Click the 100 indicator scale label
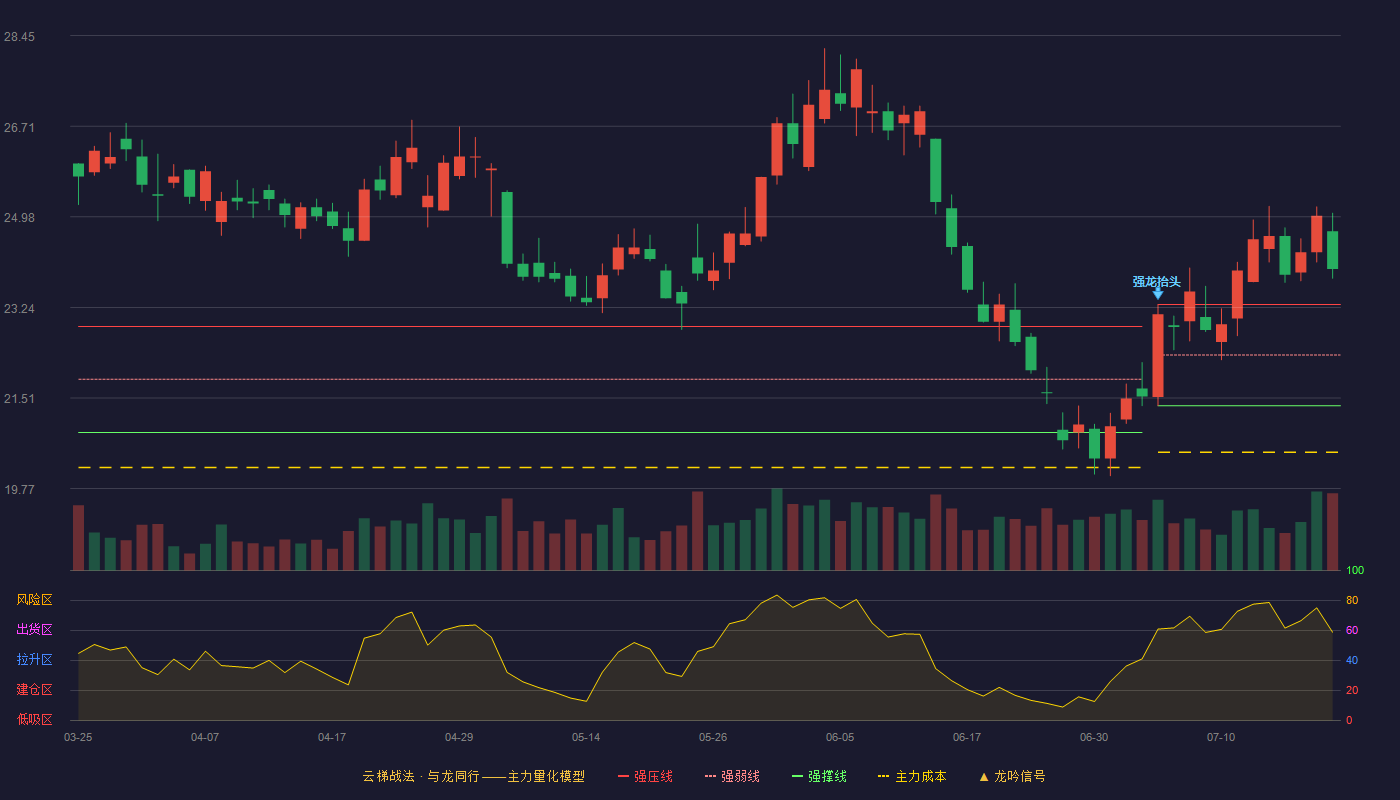The width and height of the screenshot is (1400, 800). click(1355, 571)
